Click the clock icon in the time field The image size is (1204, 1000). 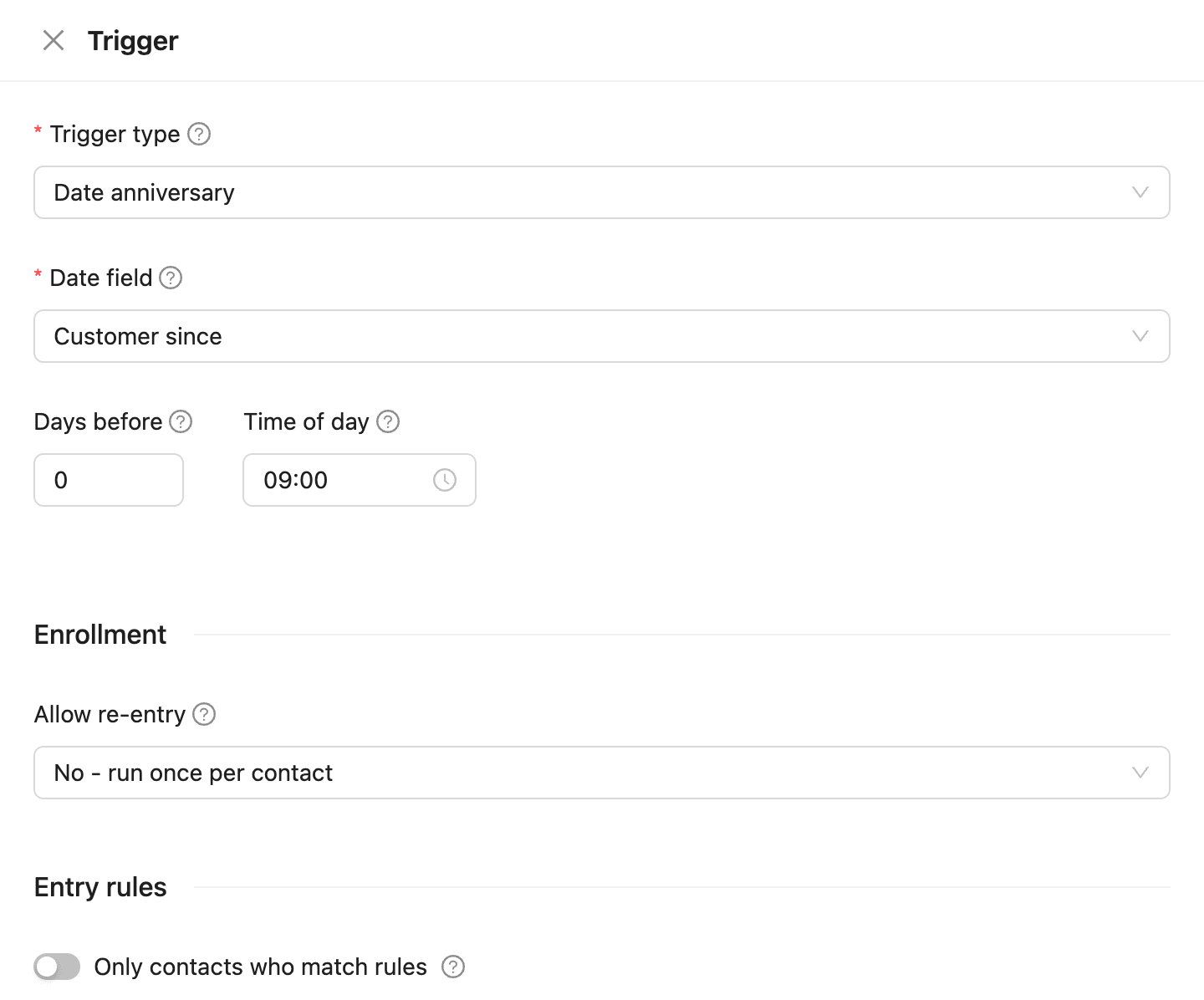point(445,480)
